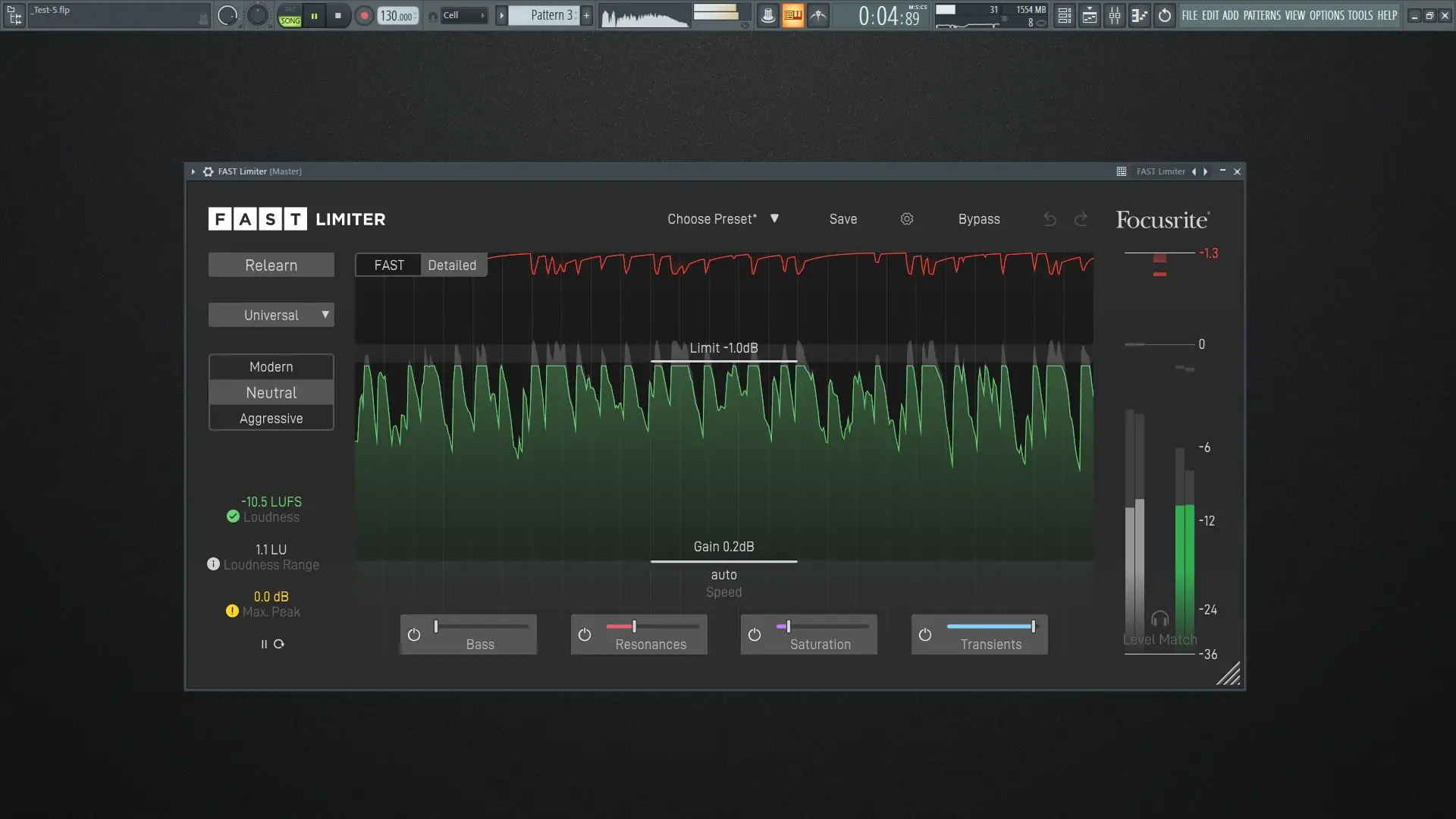The image size is (1456, 819).
Task: Open the Mixer from the toolbar
Action: click(x=1115, y=15)
